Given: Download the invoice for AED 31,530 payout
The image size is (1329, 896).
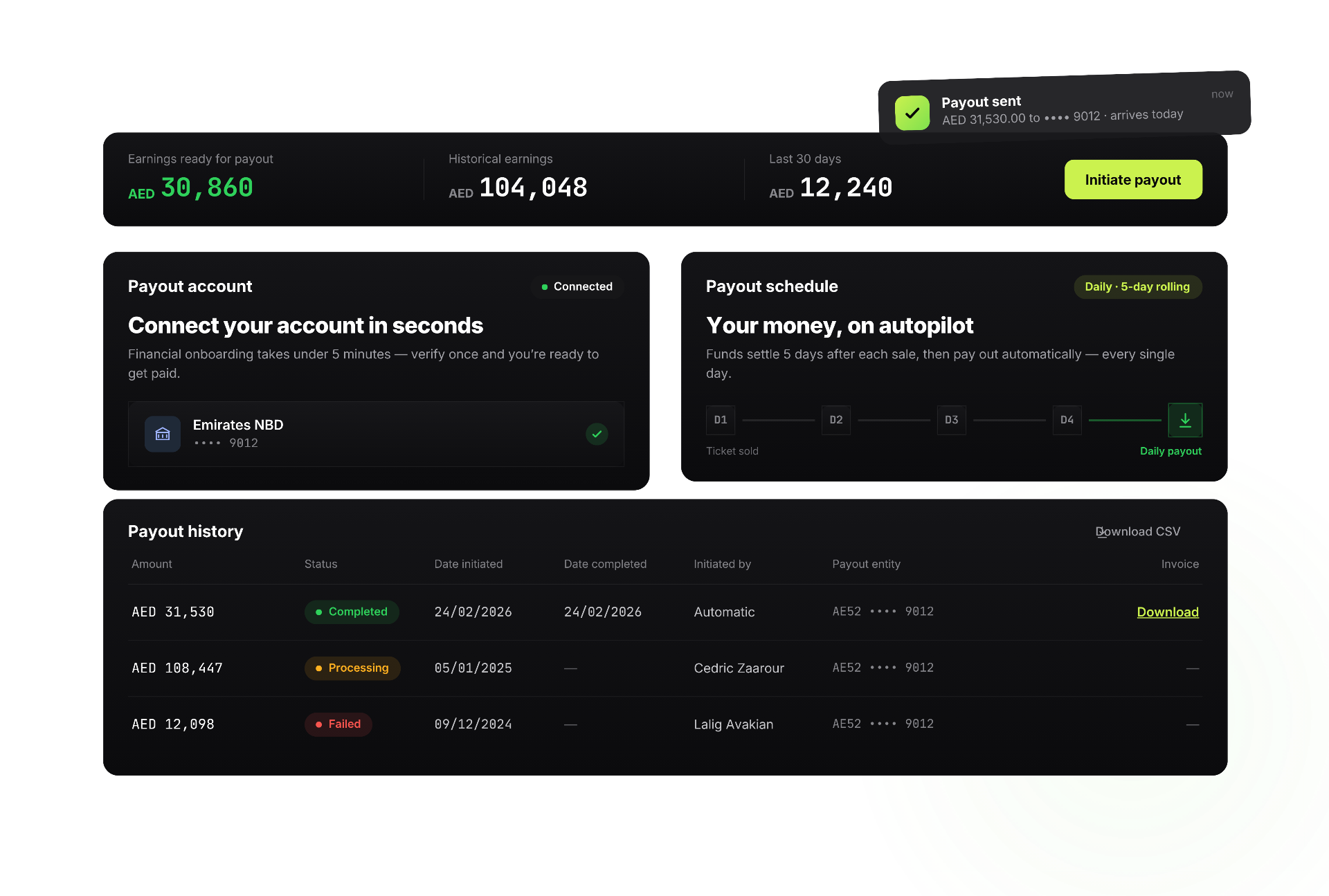Looking at the screenshot, I should click(x=1168, y=612).
